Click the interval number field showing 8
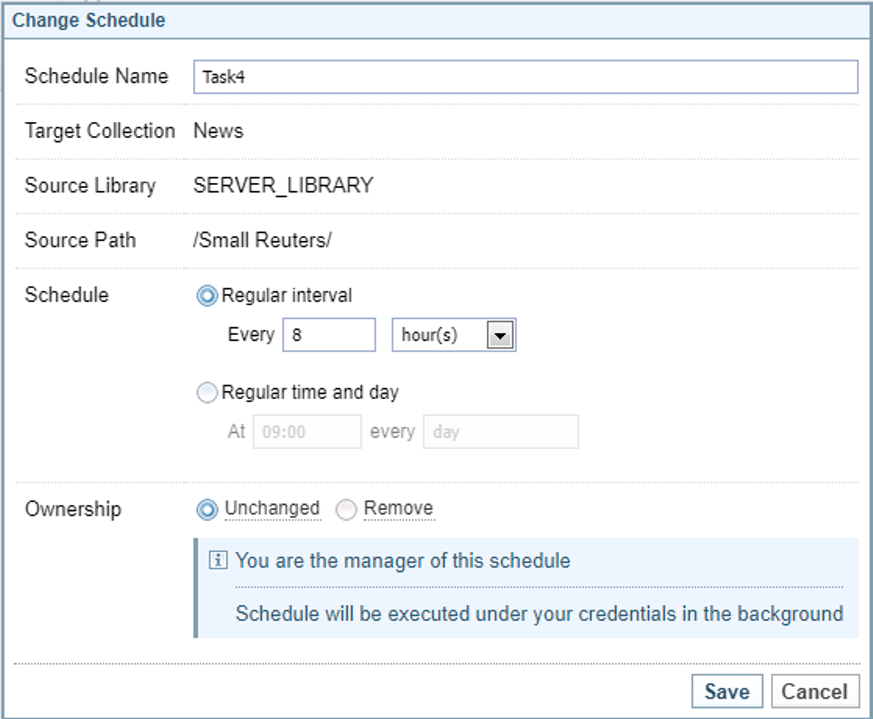 click(329, 335)
